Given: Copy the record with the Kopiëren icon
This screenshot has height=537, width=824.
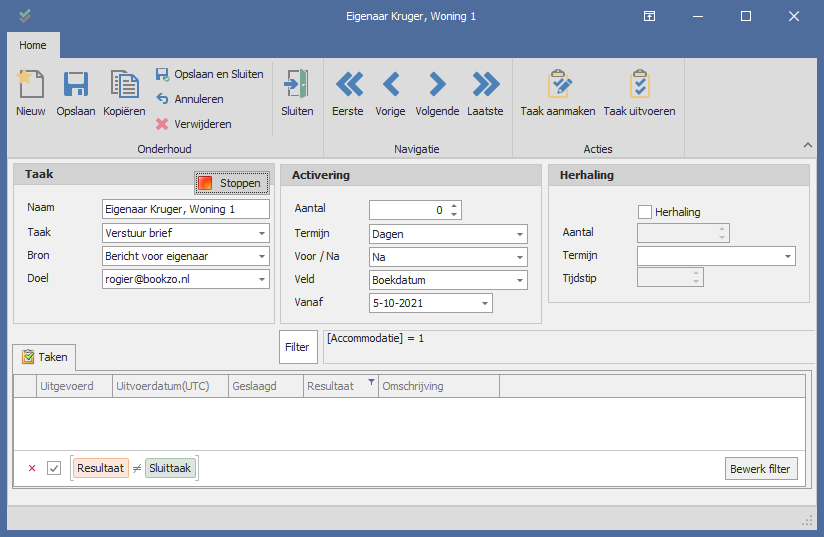Looking at the screenshot, I should pos(124,84).
